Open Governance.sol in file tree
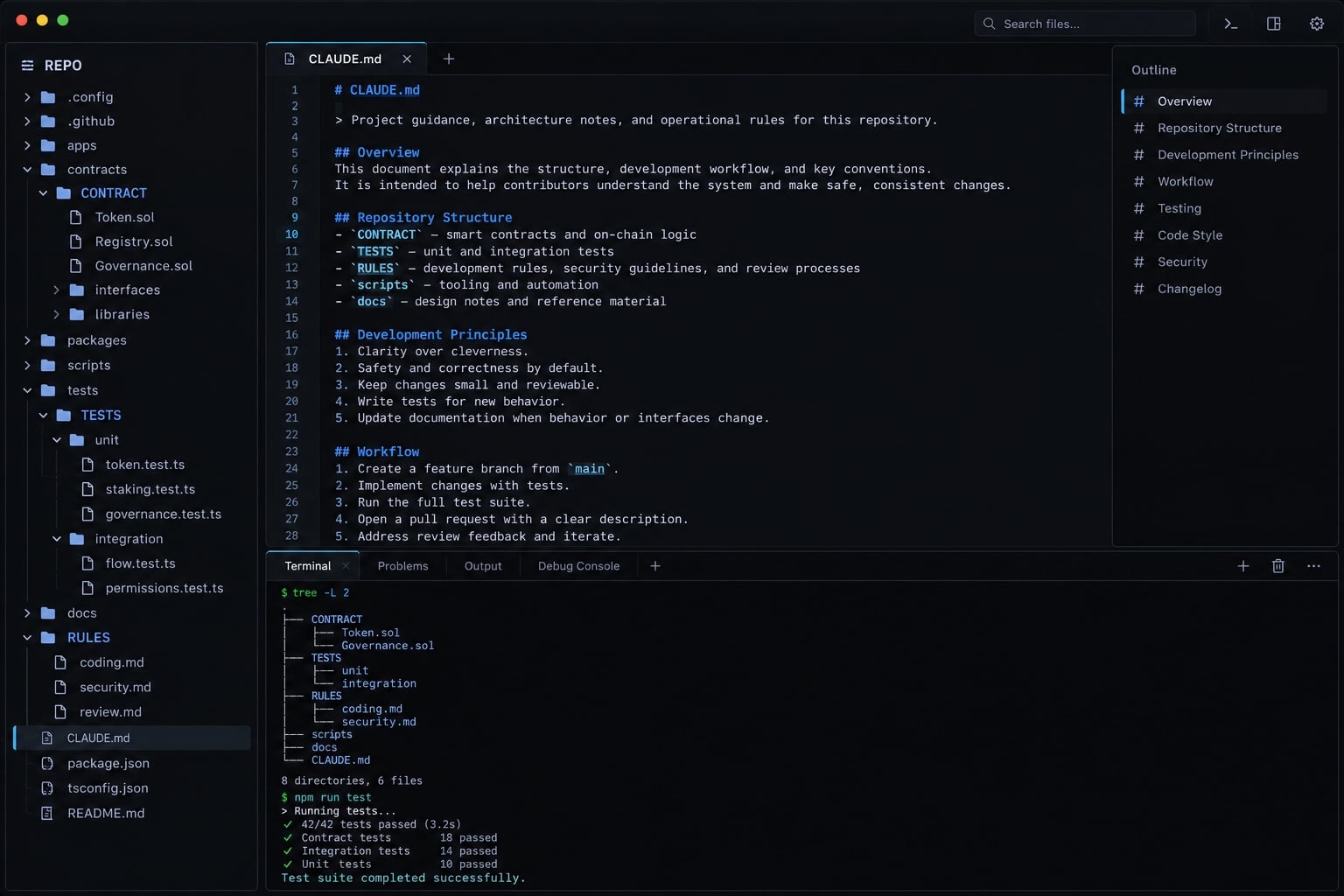The height and width of the screenshot is (896, 1344). coord(143,266)
